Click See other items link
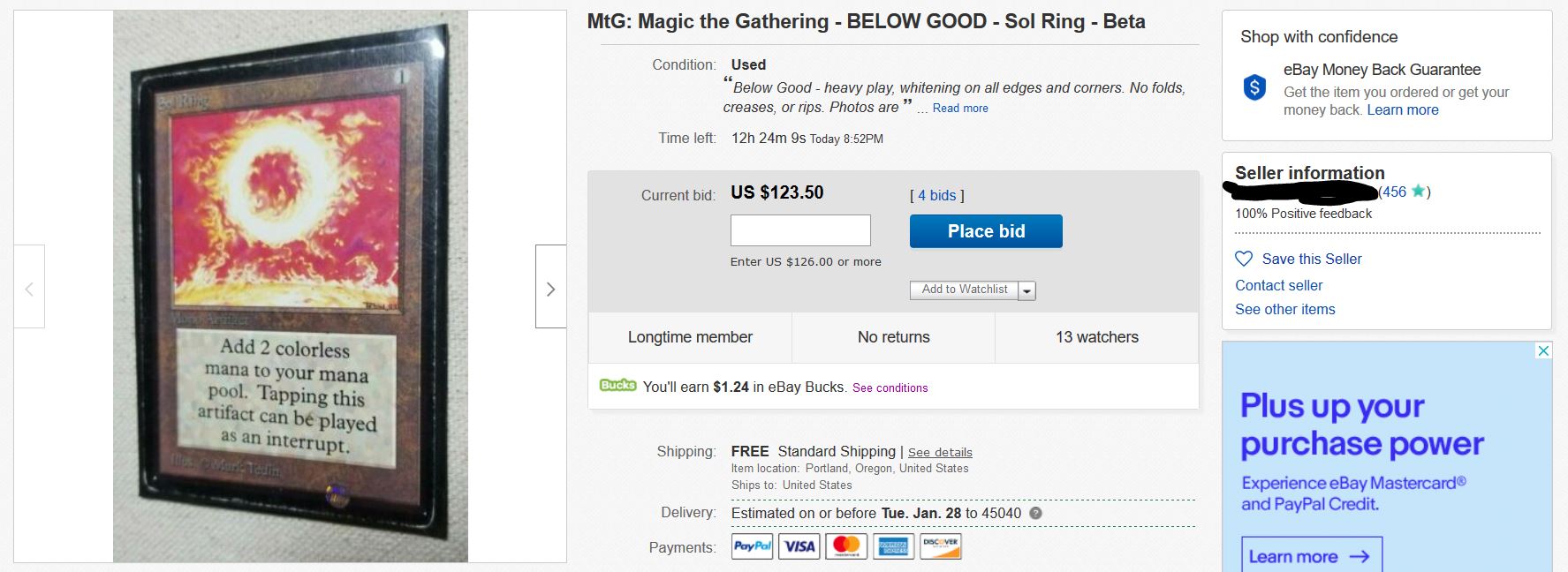The image size is (1568, 572). tap(1284, 309)
